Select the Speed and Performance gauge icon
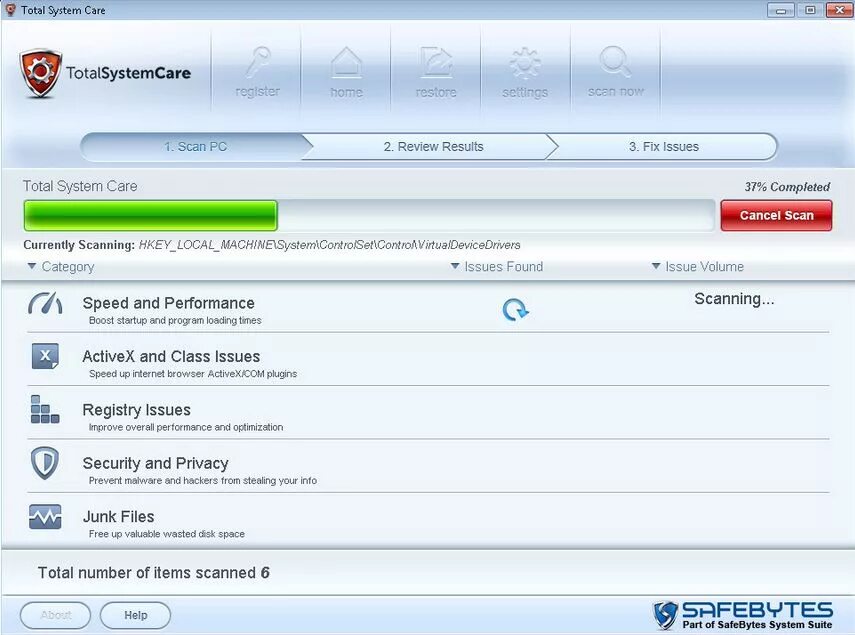The height and width of the screenshot is (635, 855). point(44,303)
